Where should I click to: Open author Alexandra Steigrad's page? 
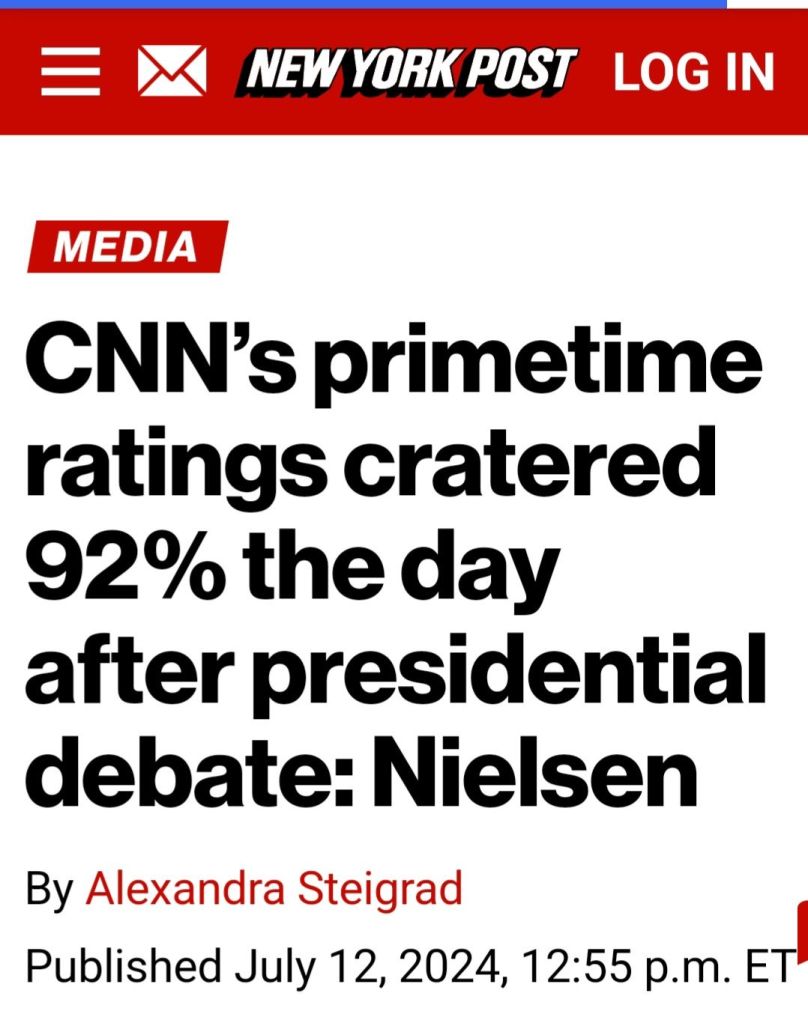[274, 887]
